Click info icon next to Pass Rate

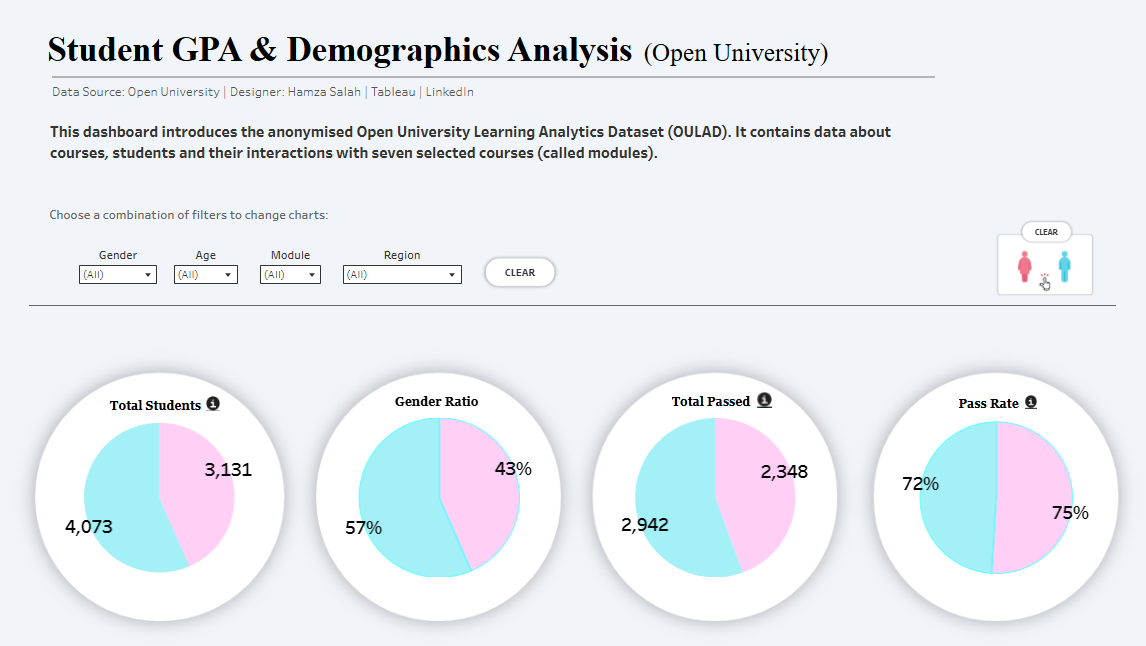click(x=1031, y=402)
